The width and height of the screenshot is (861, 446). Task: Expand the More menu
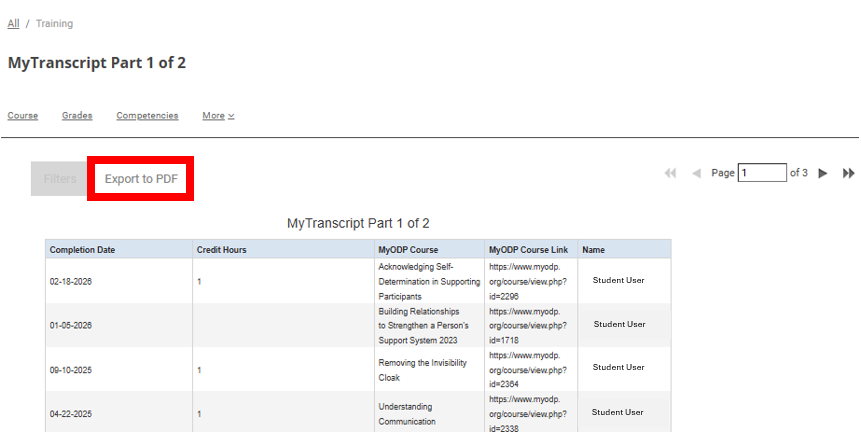pos(218,116)
